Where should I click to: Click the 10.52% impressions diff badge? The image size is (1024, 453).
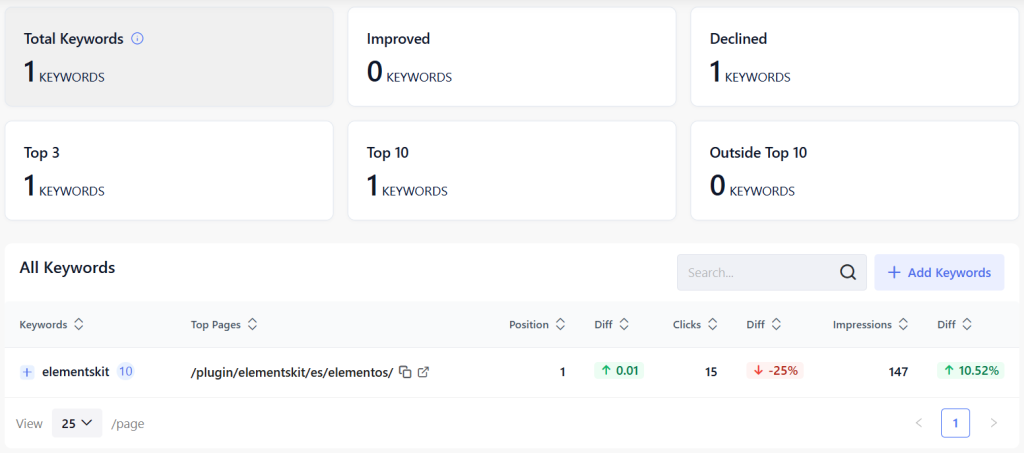pyautogui.click(x=971, y=371)
